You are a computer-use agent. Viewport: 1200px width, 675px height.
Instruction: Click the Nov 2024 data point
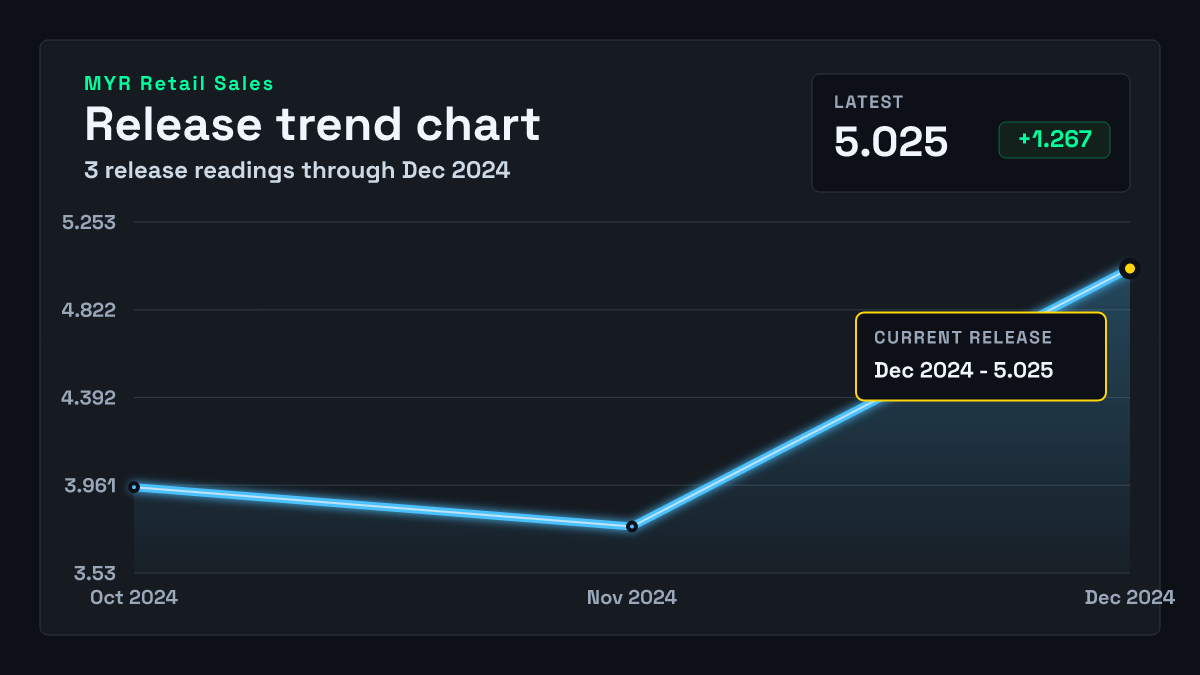[632, 526]
